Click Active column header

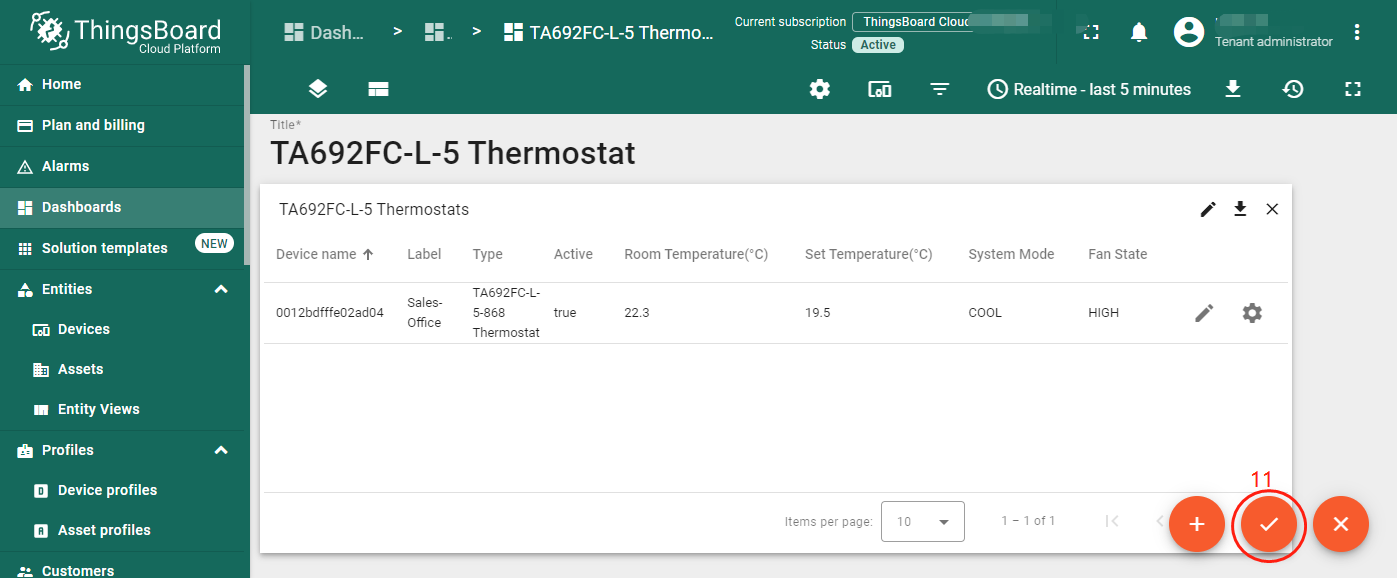(x=573, y=254)
